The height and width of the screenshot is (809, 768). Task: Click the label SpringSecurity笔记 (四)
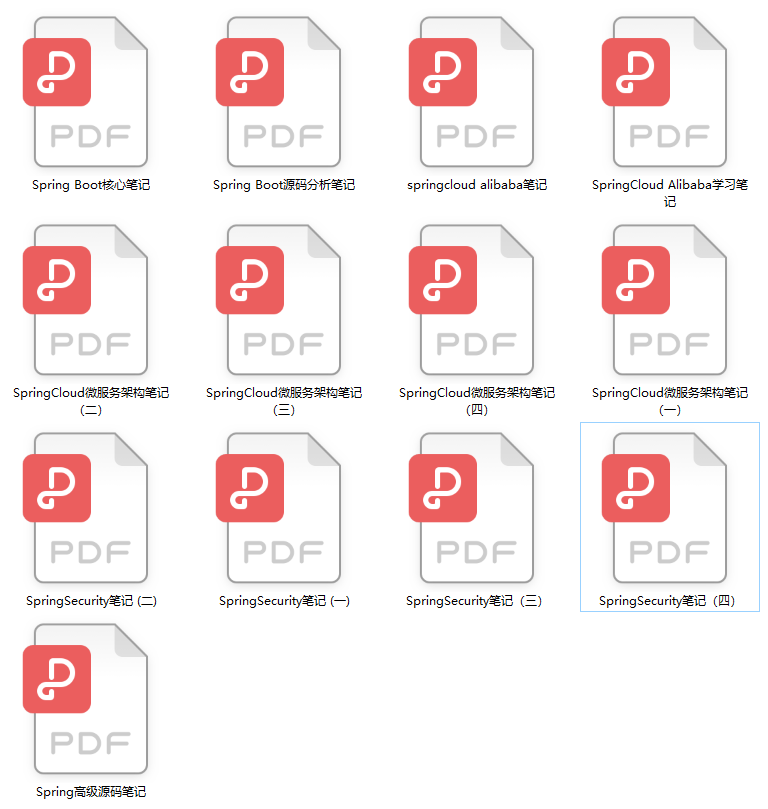[x=667, y=601]
